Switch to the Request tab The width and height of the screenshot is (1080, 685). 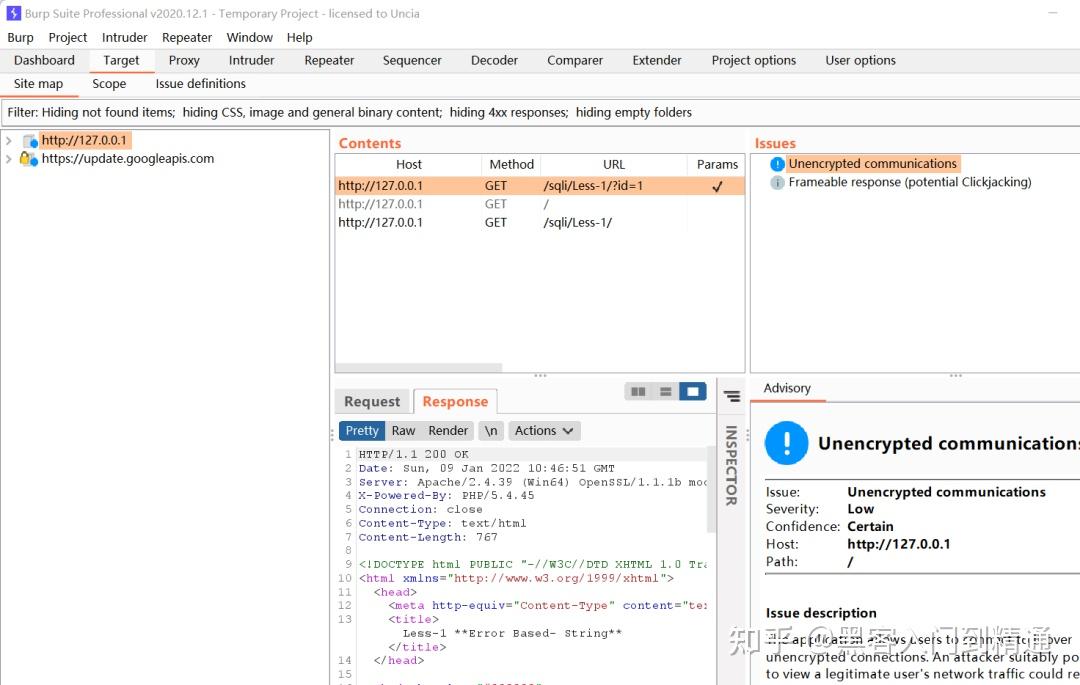[x=372, y=401]
